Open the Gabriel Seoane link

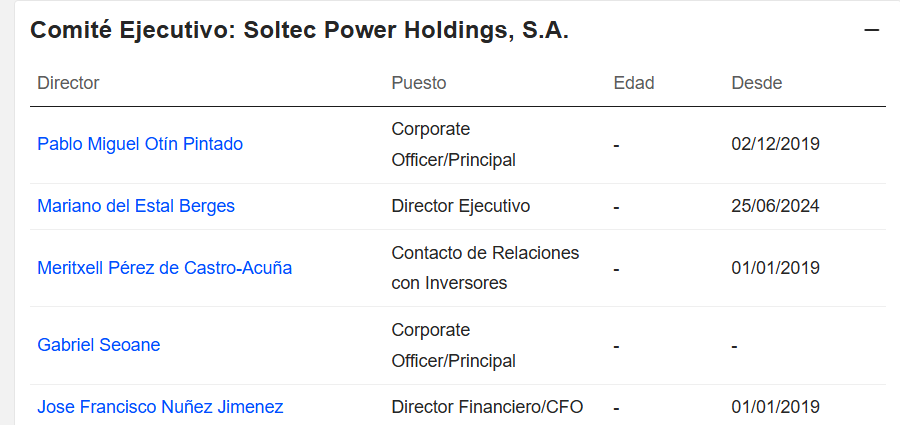pyautogui.click(x=99, y=345)
